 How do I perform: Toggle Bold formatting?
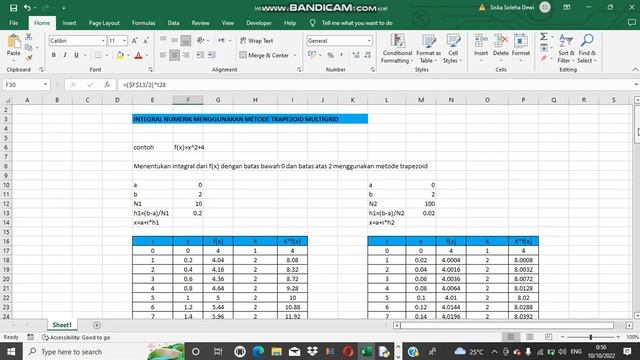tap(53, 55)
